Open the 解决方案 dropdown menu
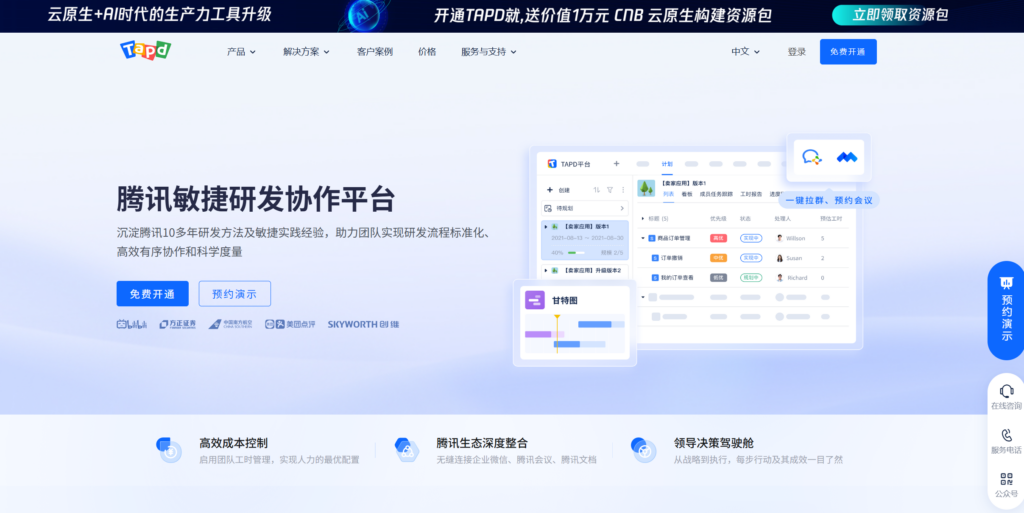 pyautogui.click(x=306, y=52)
